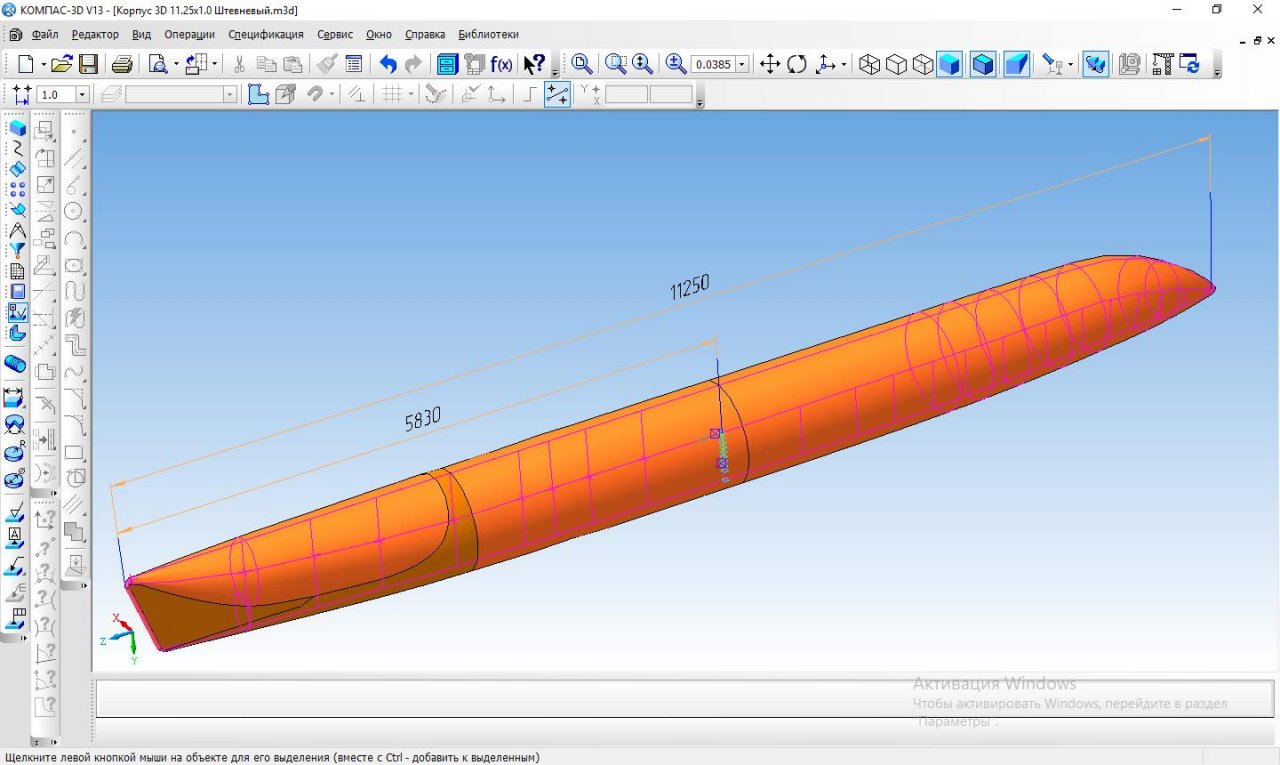
Task: Open the Операции menu
Action: 189,34
